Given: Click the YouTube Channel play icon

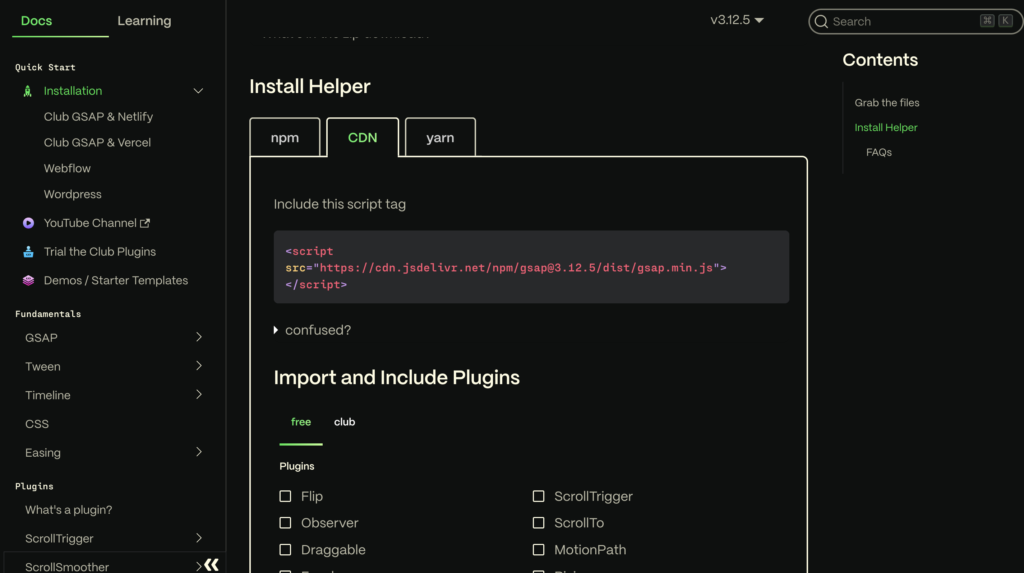Looking at the screenshot, I should 28,223.
